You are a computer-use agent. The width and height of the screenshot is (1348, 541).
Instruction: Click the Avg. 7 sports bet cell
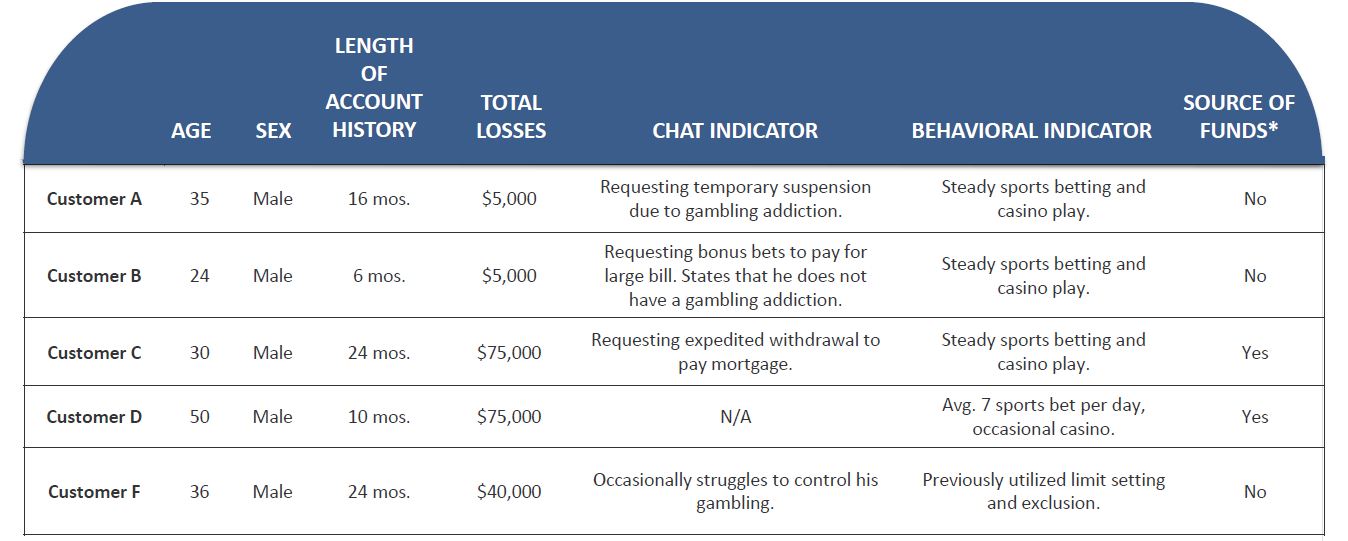pyautogui.click(x=1043, y=417)
